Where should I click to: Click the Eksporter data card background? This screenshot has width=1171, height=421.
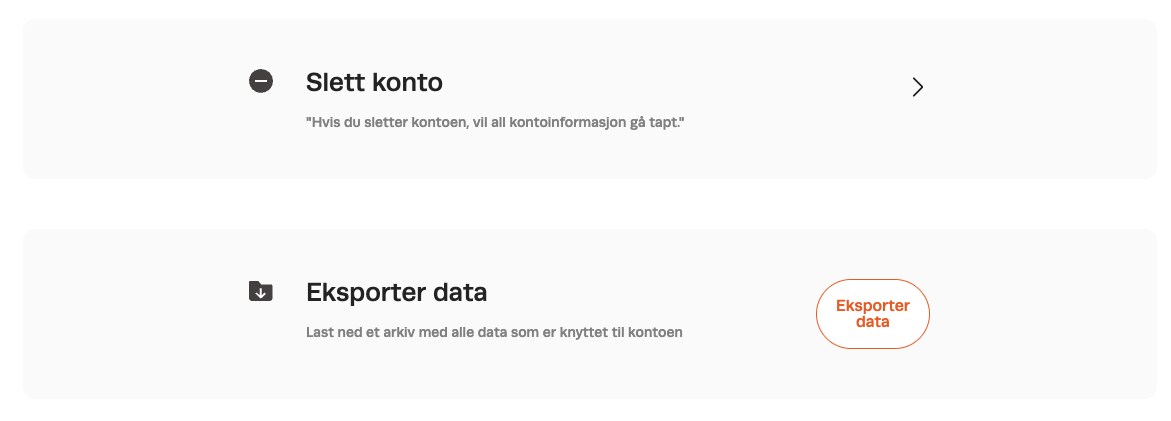(590, 314)
